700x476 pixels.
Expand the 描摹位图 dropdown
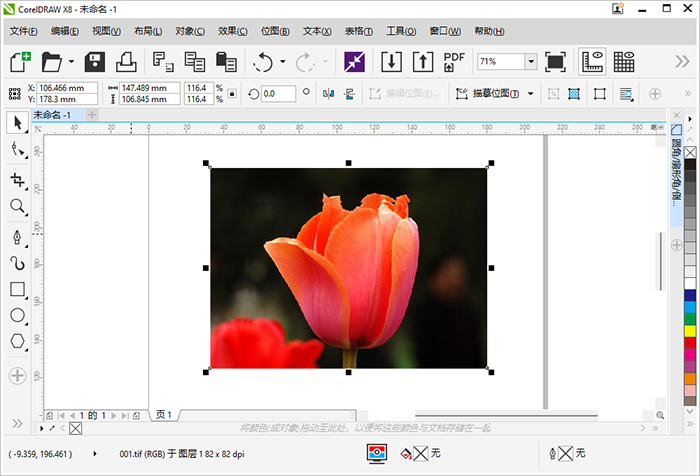(x=529, y=94)
